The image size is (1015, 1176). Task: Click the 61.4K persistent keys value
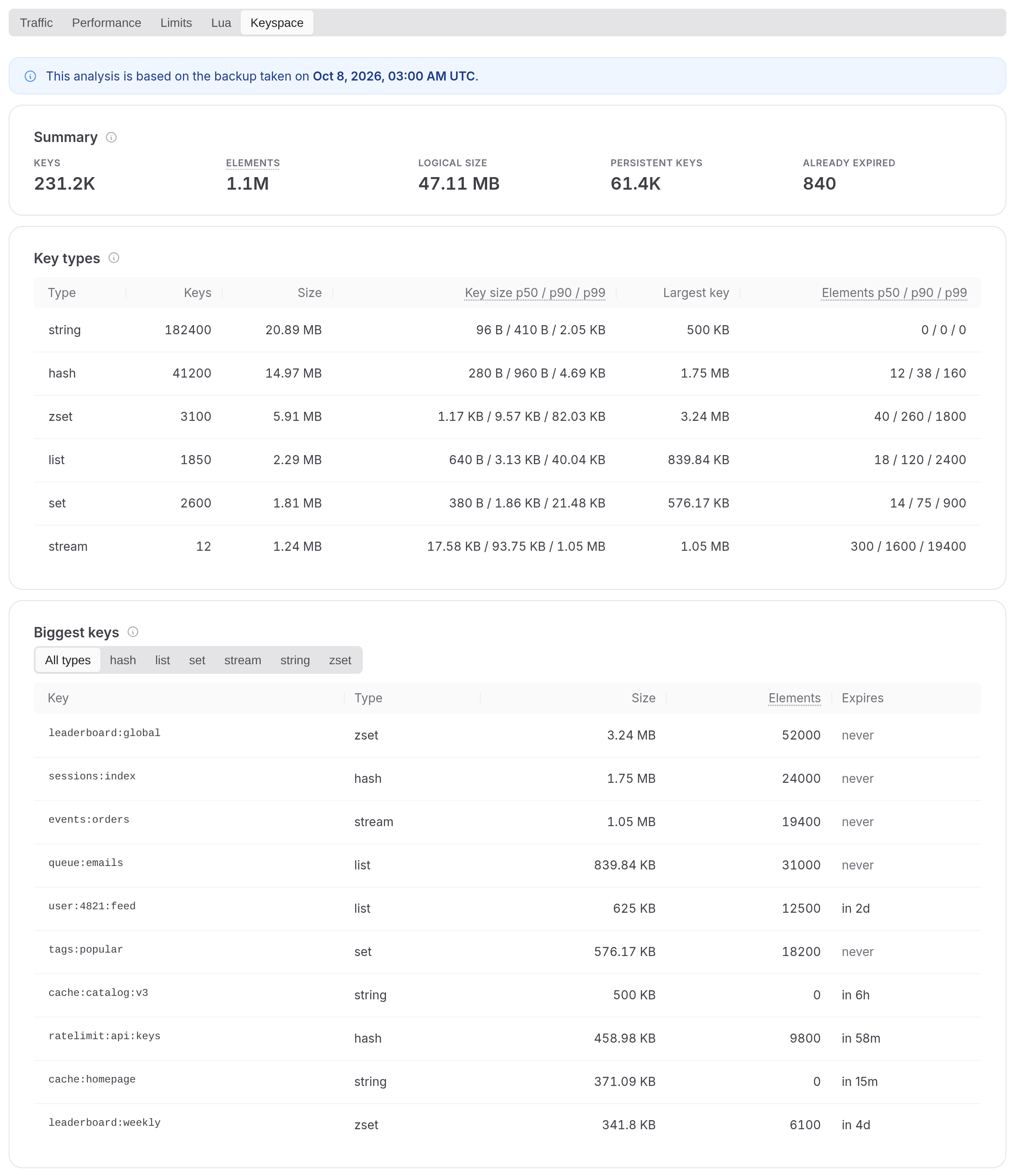[x=635, y=183]
